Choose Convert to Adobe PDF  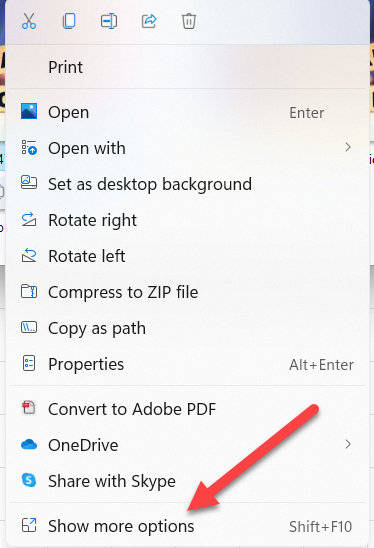coord(187,409)
